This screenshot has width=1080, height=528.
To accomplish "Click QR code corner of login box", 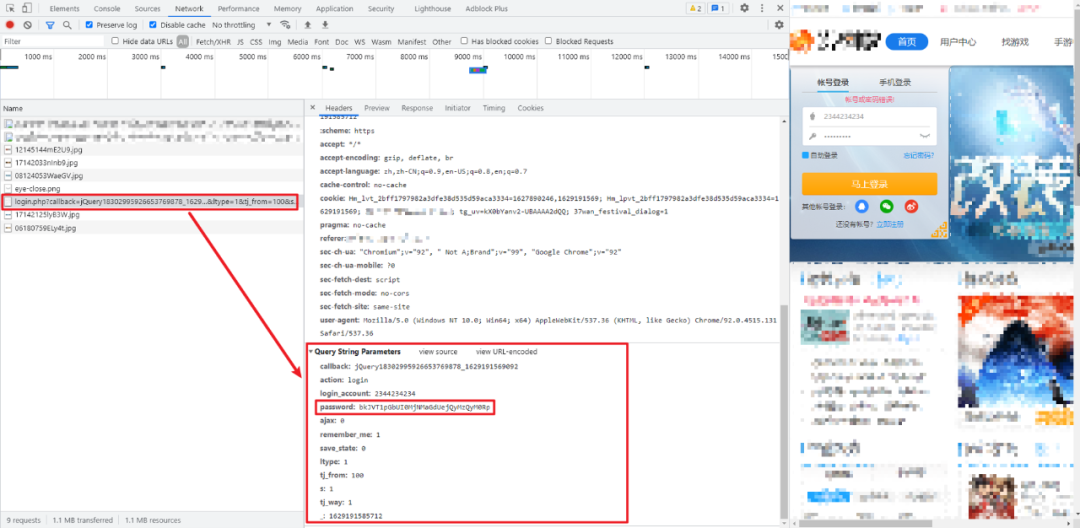I will (x=938, y=229).
